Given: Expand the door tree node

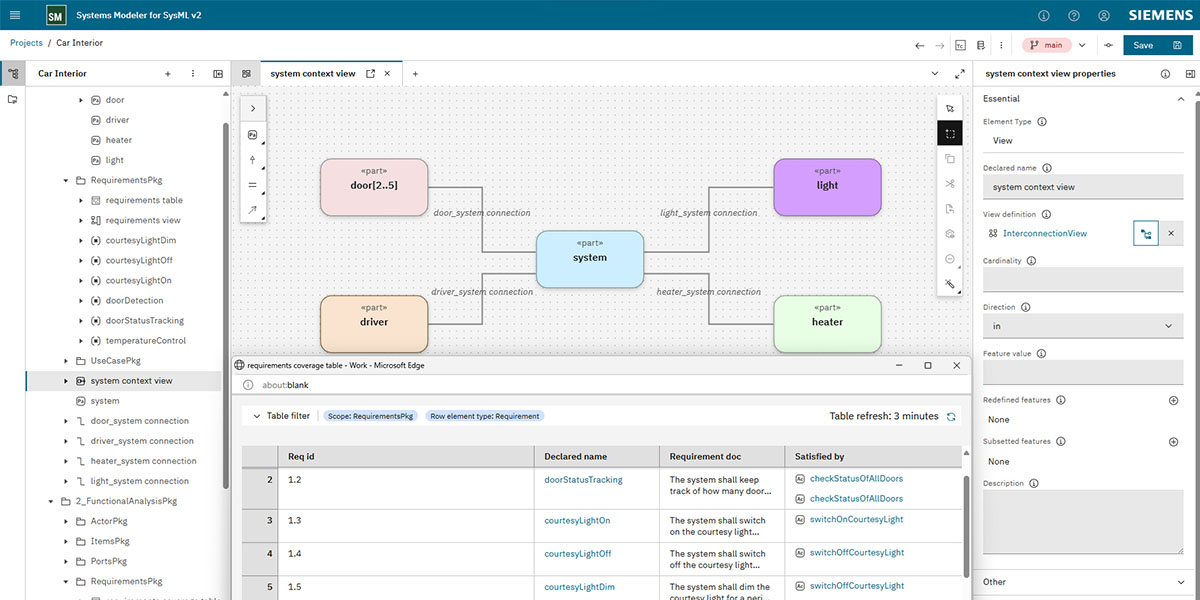Looking at the screenshot, I should [80, 100].
